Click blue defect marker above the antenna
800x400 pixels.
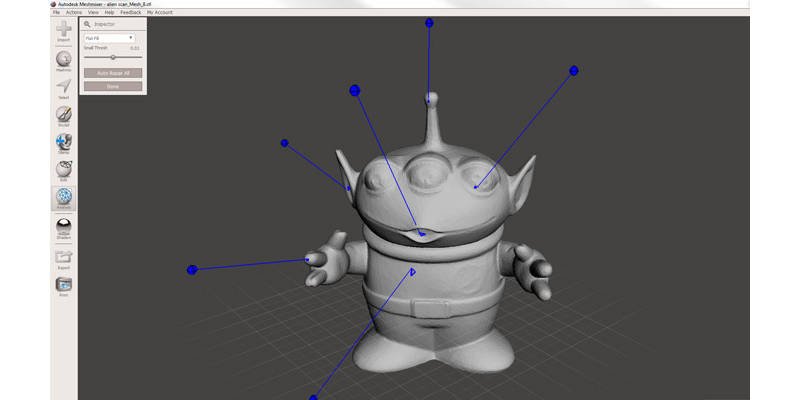click(x=429, y=23)
